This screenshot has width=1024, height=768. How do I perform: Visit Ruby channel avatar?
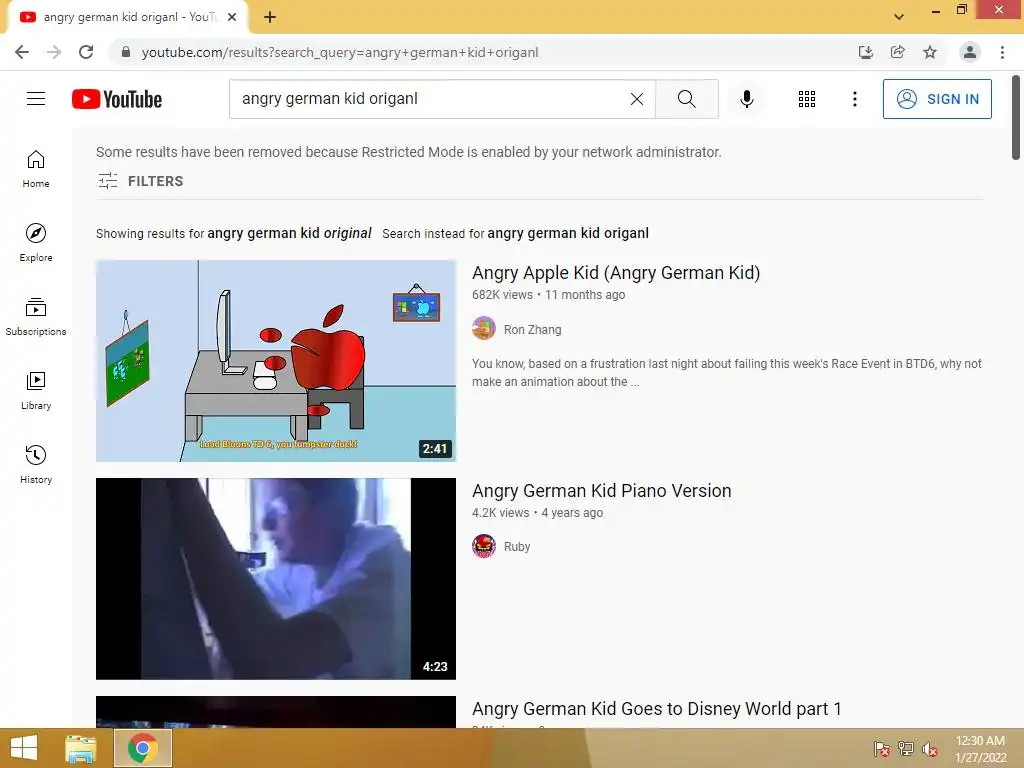coord(484,546)
